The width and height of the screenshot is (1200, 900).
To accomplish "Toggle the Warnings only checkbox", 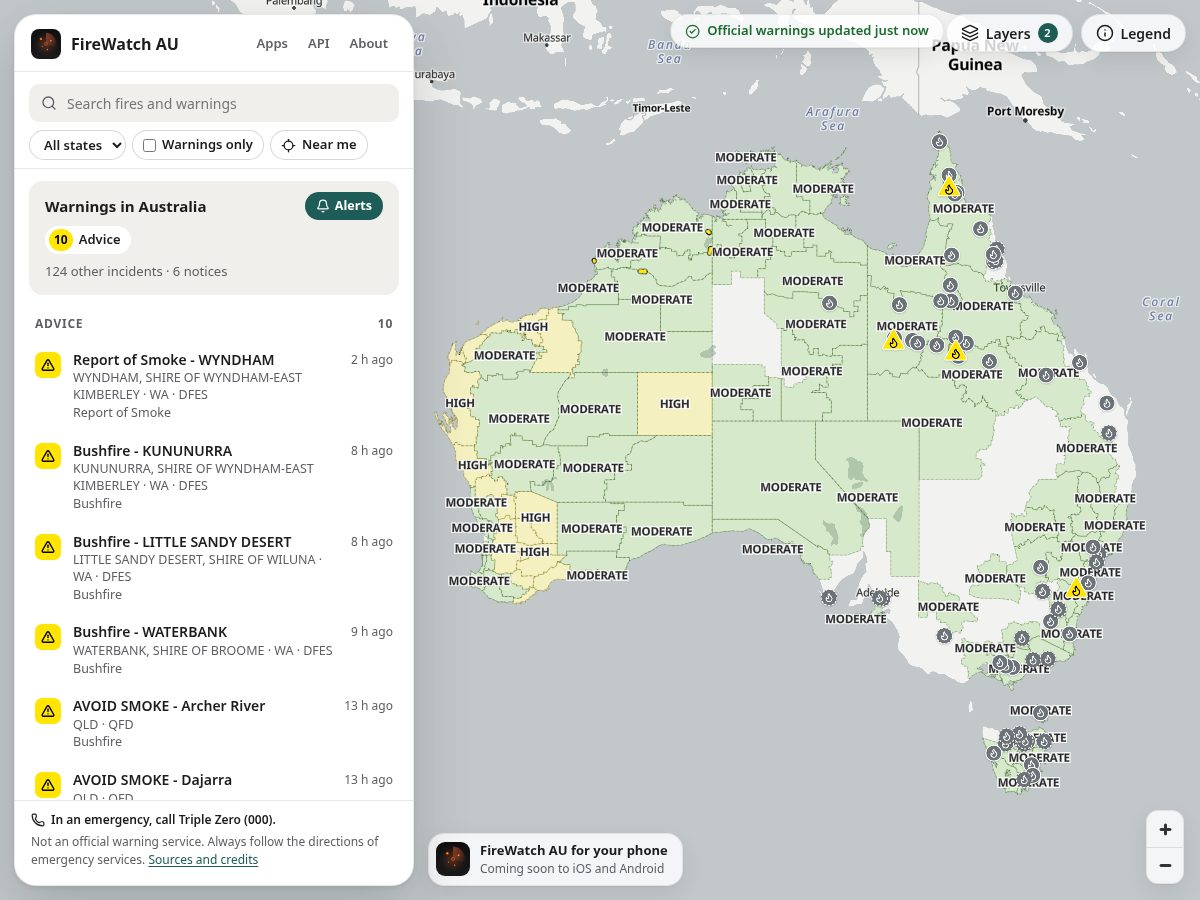I will coord(150,145).
